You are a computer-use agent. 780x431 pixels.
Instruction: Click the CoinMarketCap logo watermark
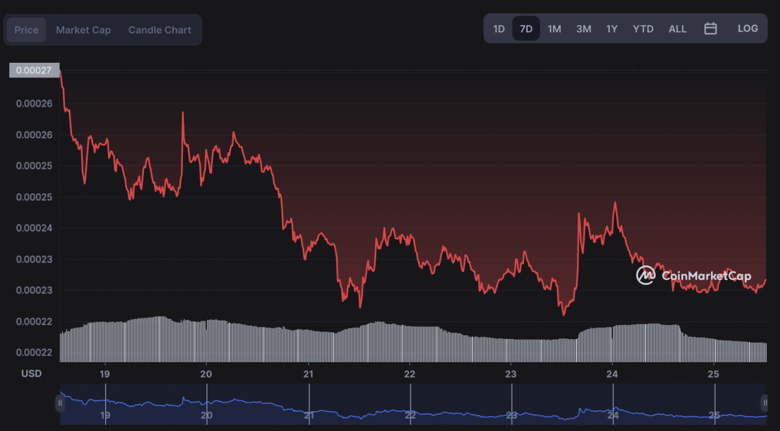[693, 275]
